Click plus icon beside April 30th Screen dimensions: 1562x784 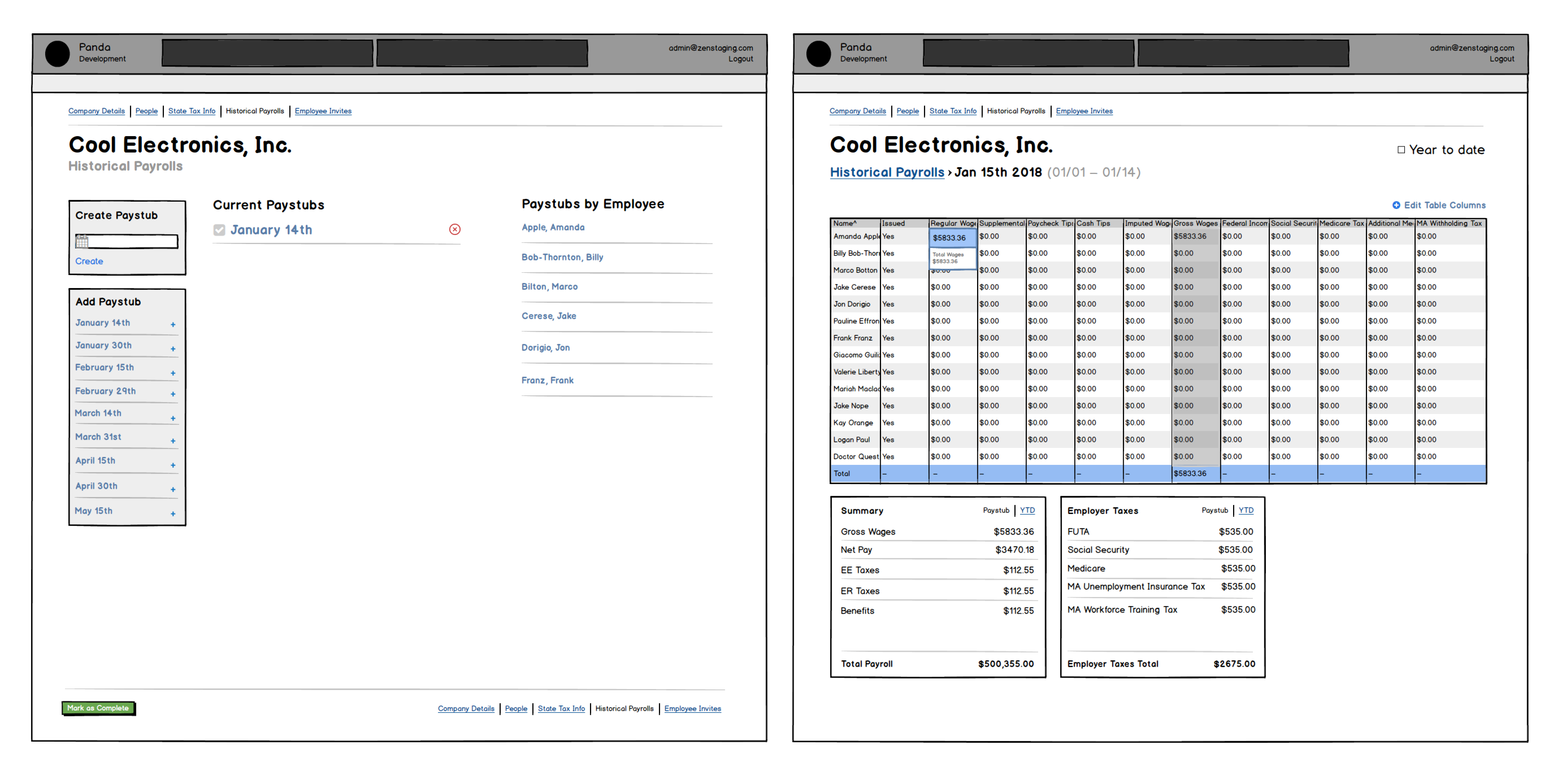click(173, 489)
